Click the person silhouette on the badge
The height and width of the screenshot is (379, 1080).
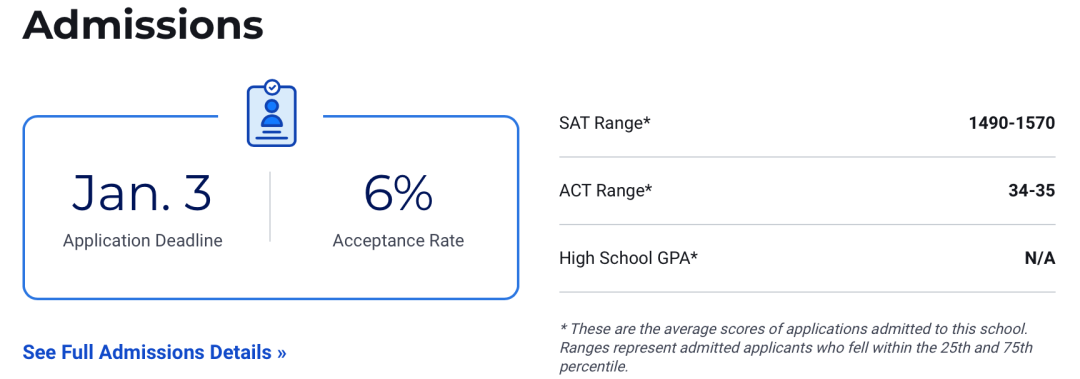click(x=272, y=115)
